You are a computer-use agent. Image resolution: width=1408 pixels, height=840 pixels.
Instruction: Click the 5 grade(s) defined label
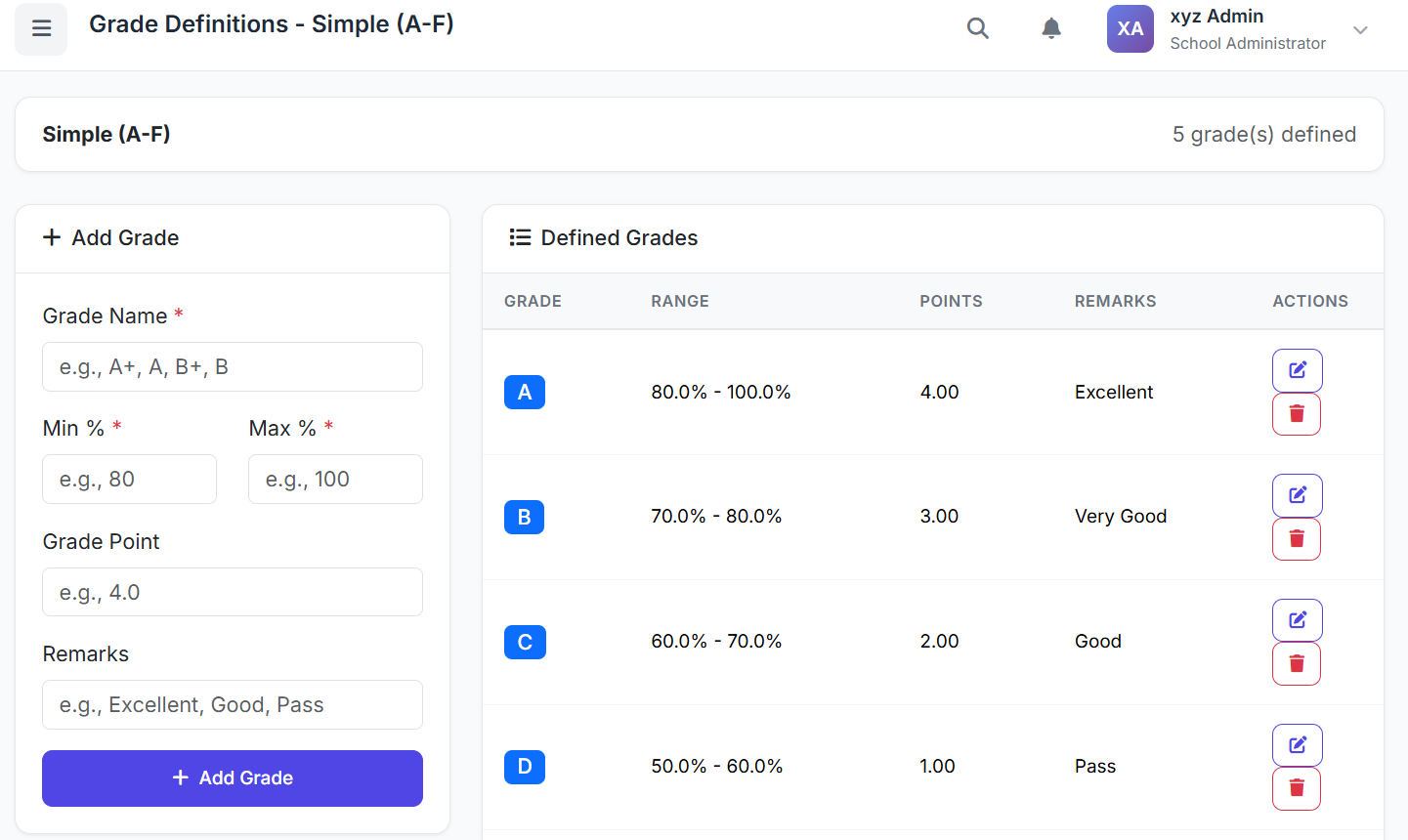coord(1264,134)
